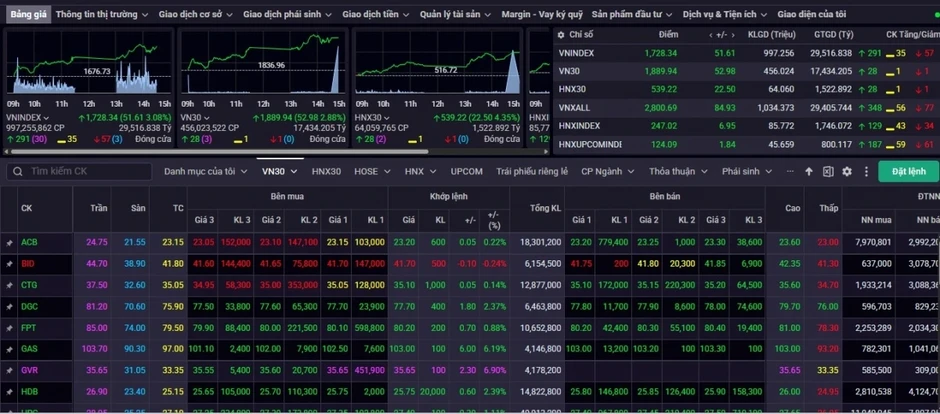The width and height of the screenshot is (940, 414).
Task: Expand the VNINDEX chart selector dropdown
Action: click(46, 118)
